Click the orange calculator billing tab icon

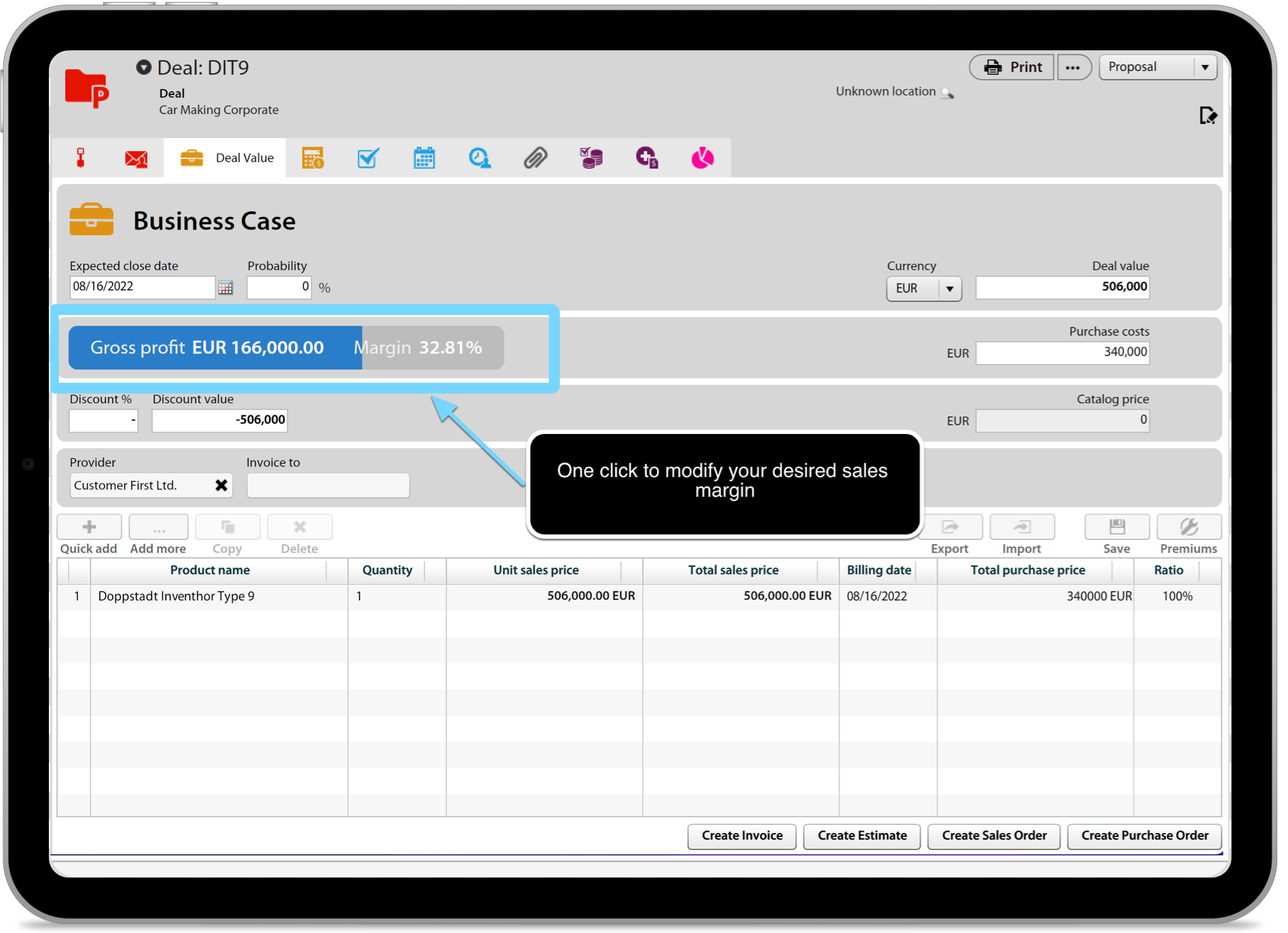[312, 158]
